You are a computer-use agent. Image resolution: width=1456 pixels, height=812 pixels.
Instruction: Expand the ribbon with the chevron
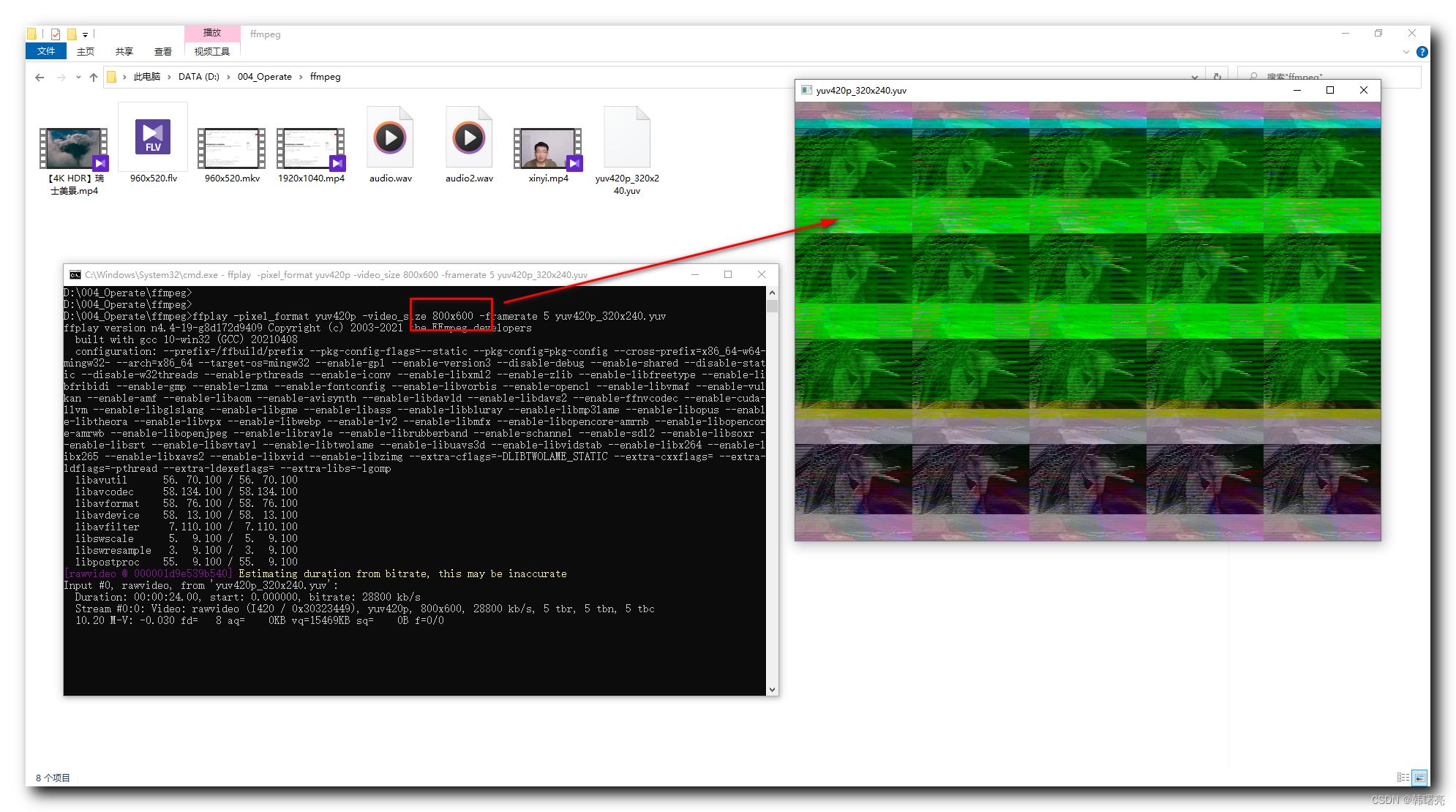coord(1406,52)
